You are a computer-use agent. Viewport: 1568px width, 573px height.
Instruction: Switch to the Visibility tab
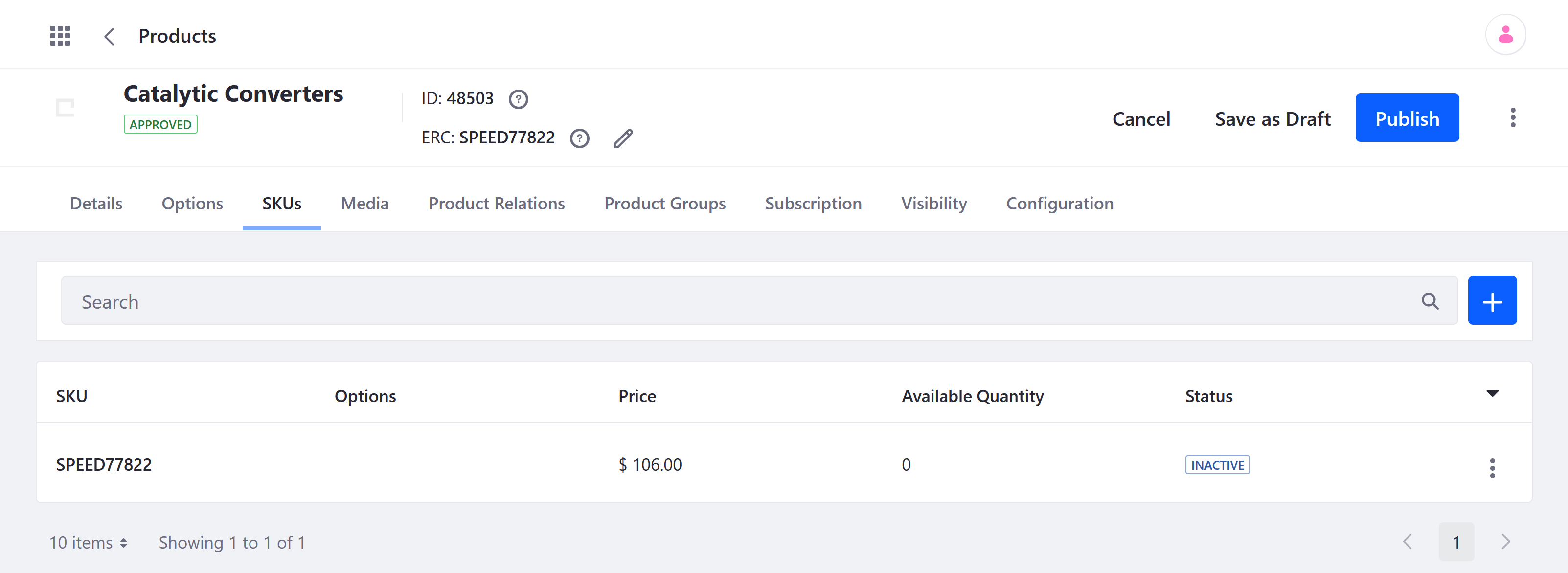[934, 203]
